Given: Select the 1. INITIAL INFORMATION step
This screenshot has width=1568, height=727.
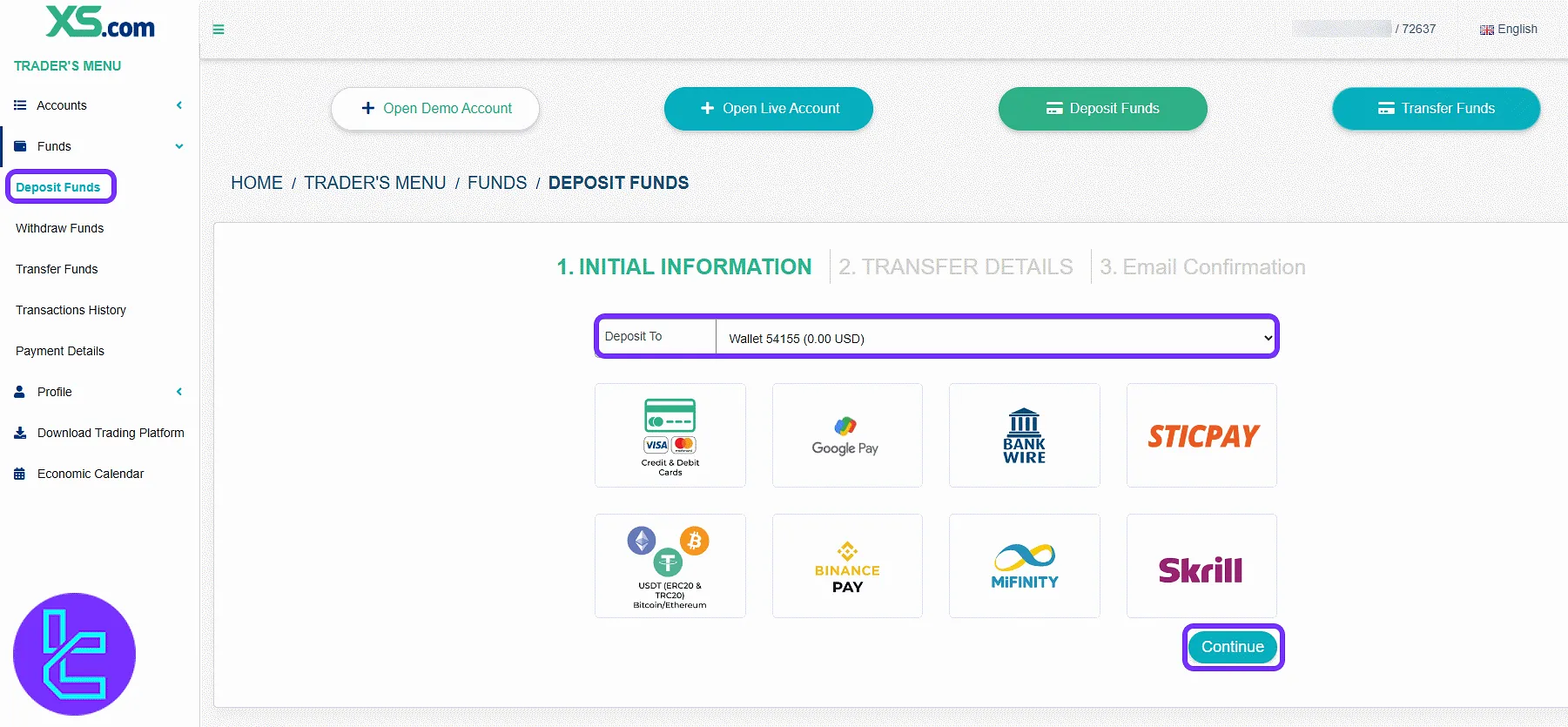Looking at the screenshot, I should (684, 267).
